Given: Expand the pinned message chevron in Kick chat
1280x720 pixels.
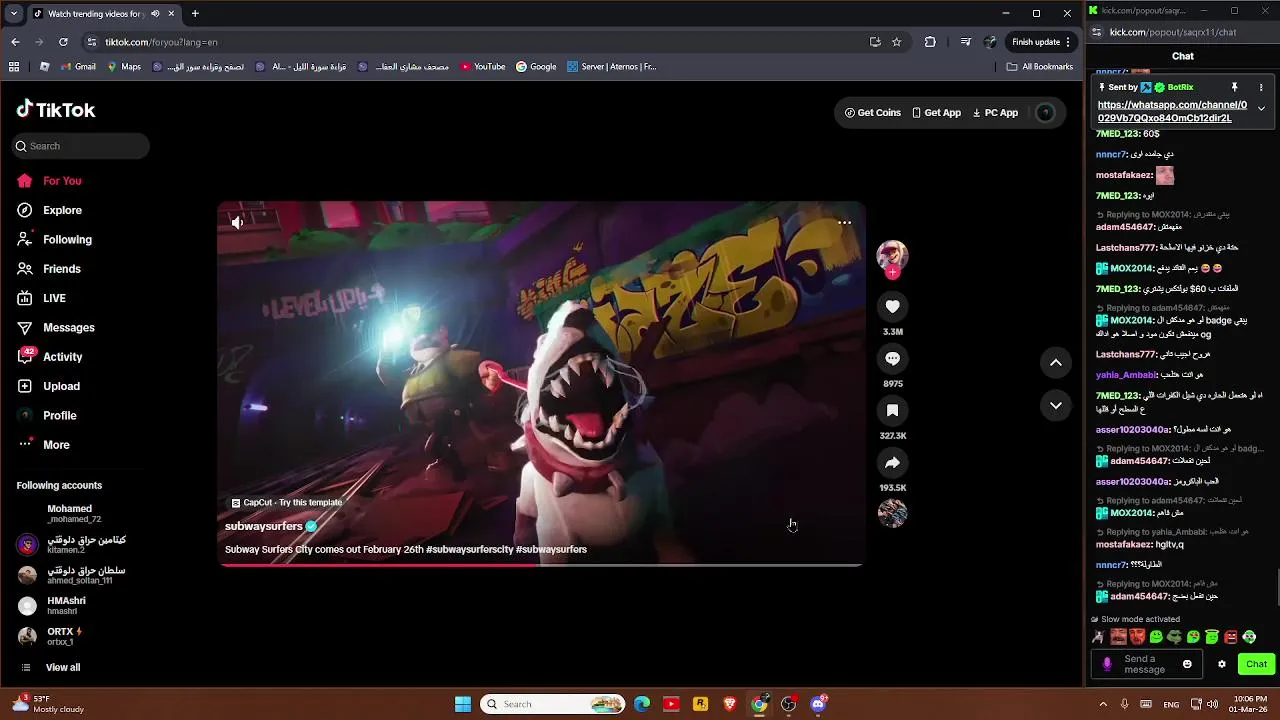Looking at the screenshot, I should pyautogui.click(x=1261, y=109).
